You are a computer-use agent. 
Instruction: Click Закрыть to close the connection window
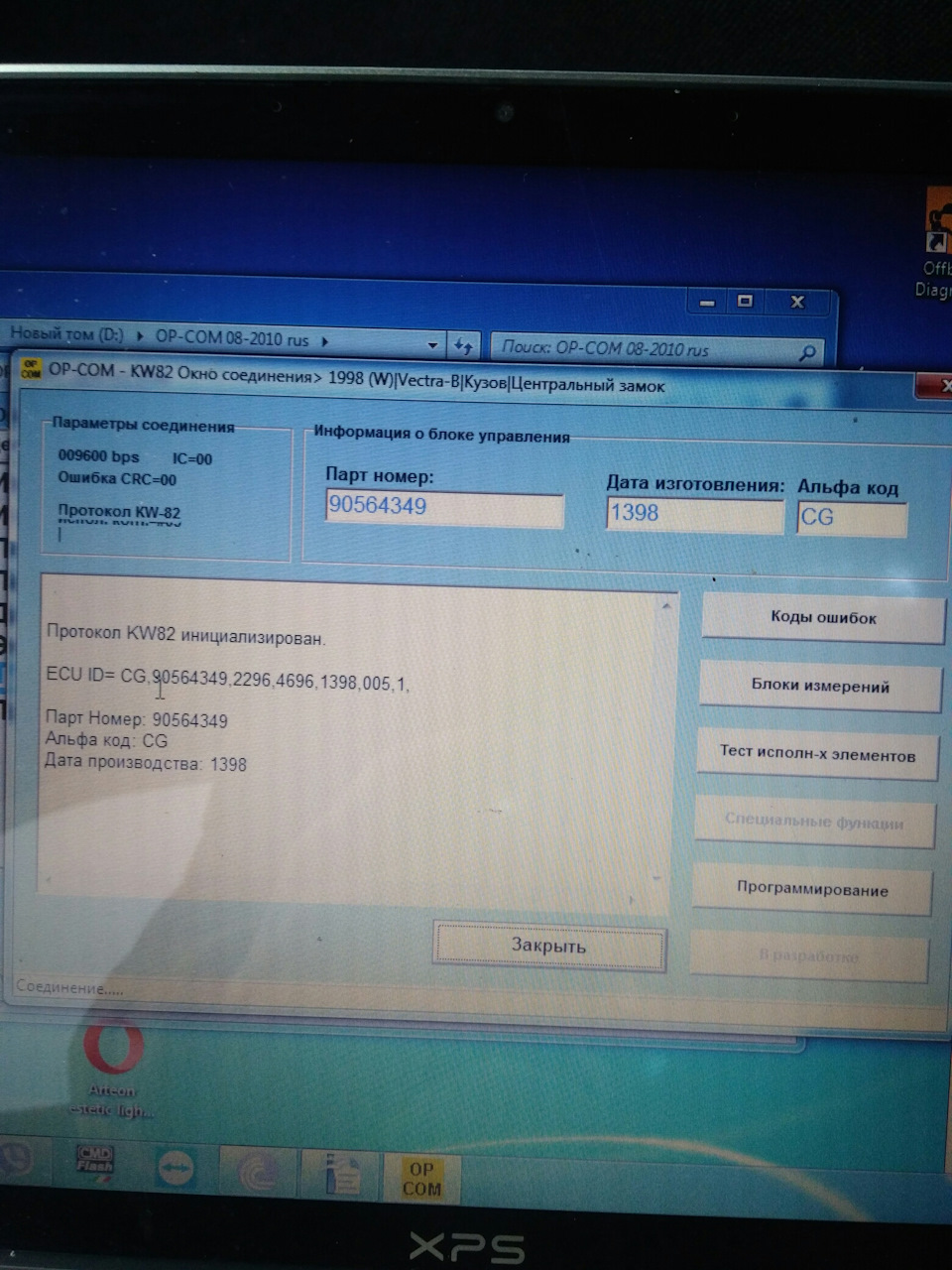click(x=548, y=946)
